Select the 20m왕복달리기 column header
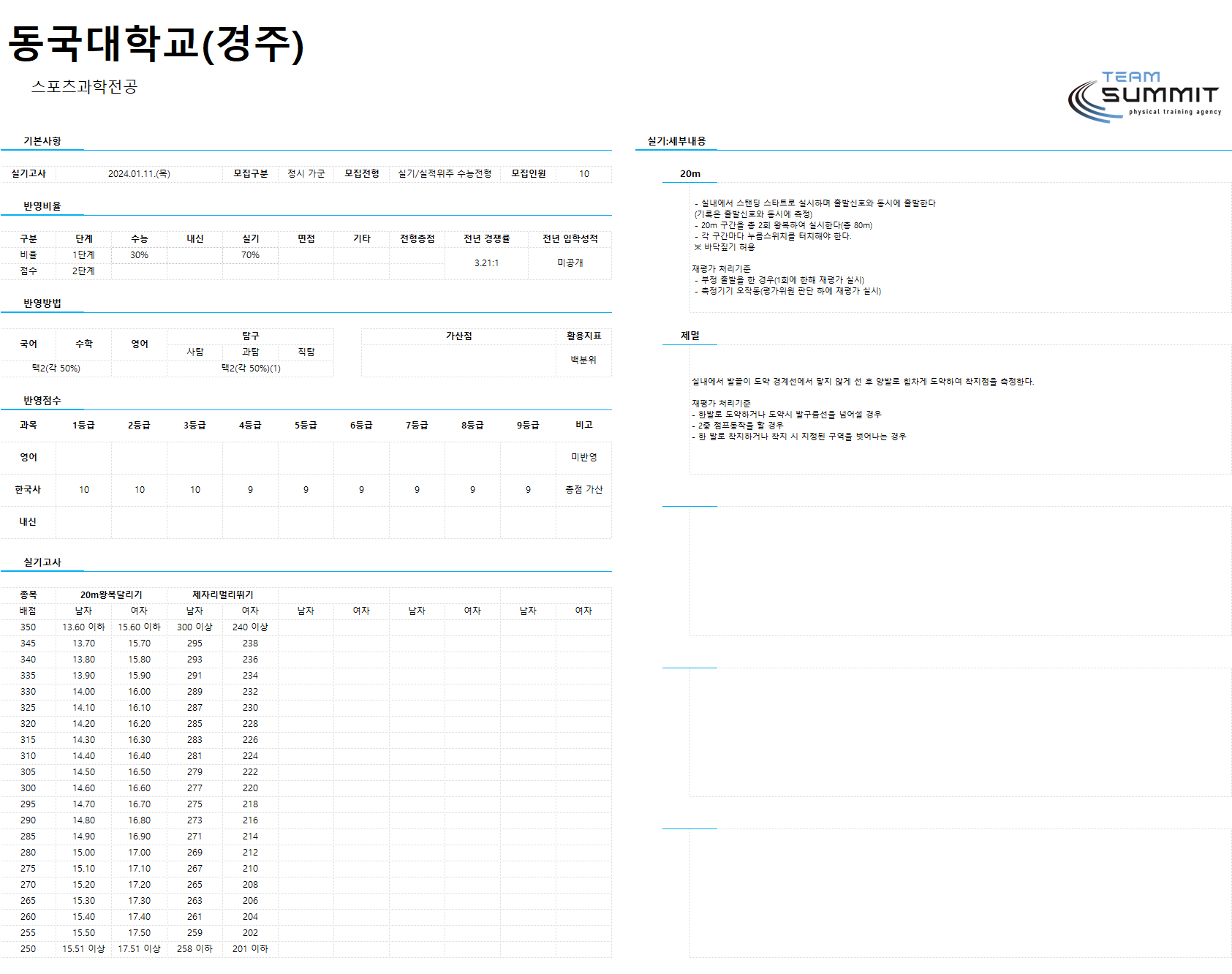 tap(111, 595)
